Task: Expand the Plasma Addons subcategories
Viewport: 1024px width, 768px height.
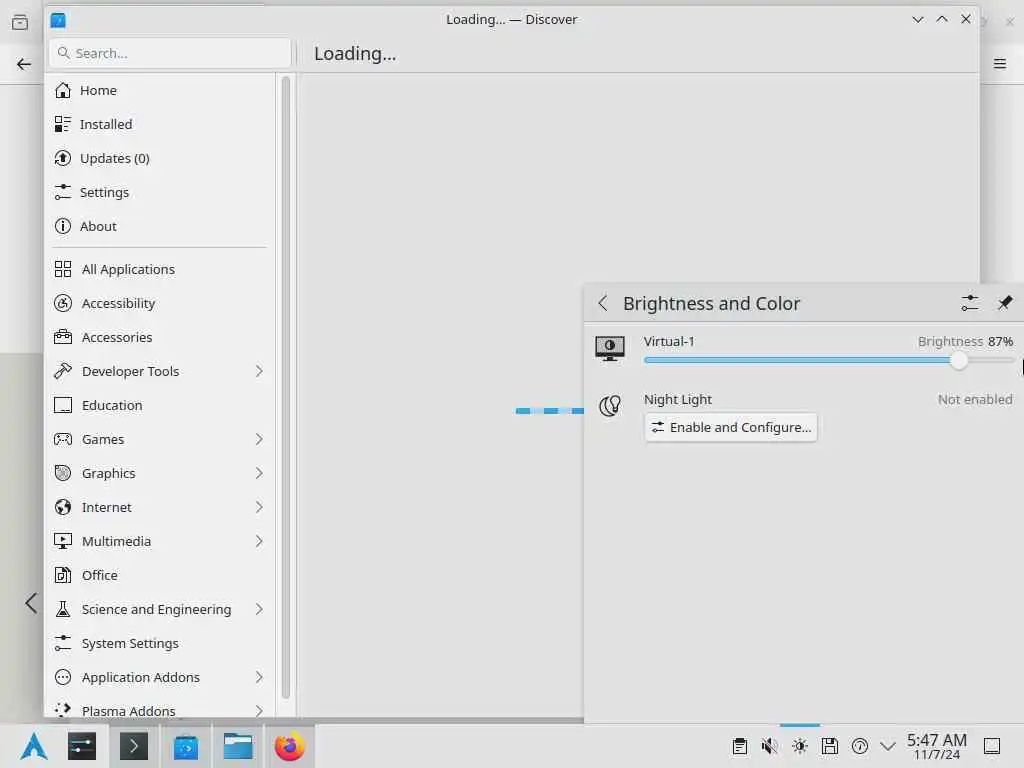Action: pos(259,710)
